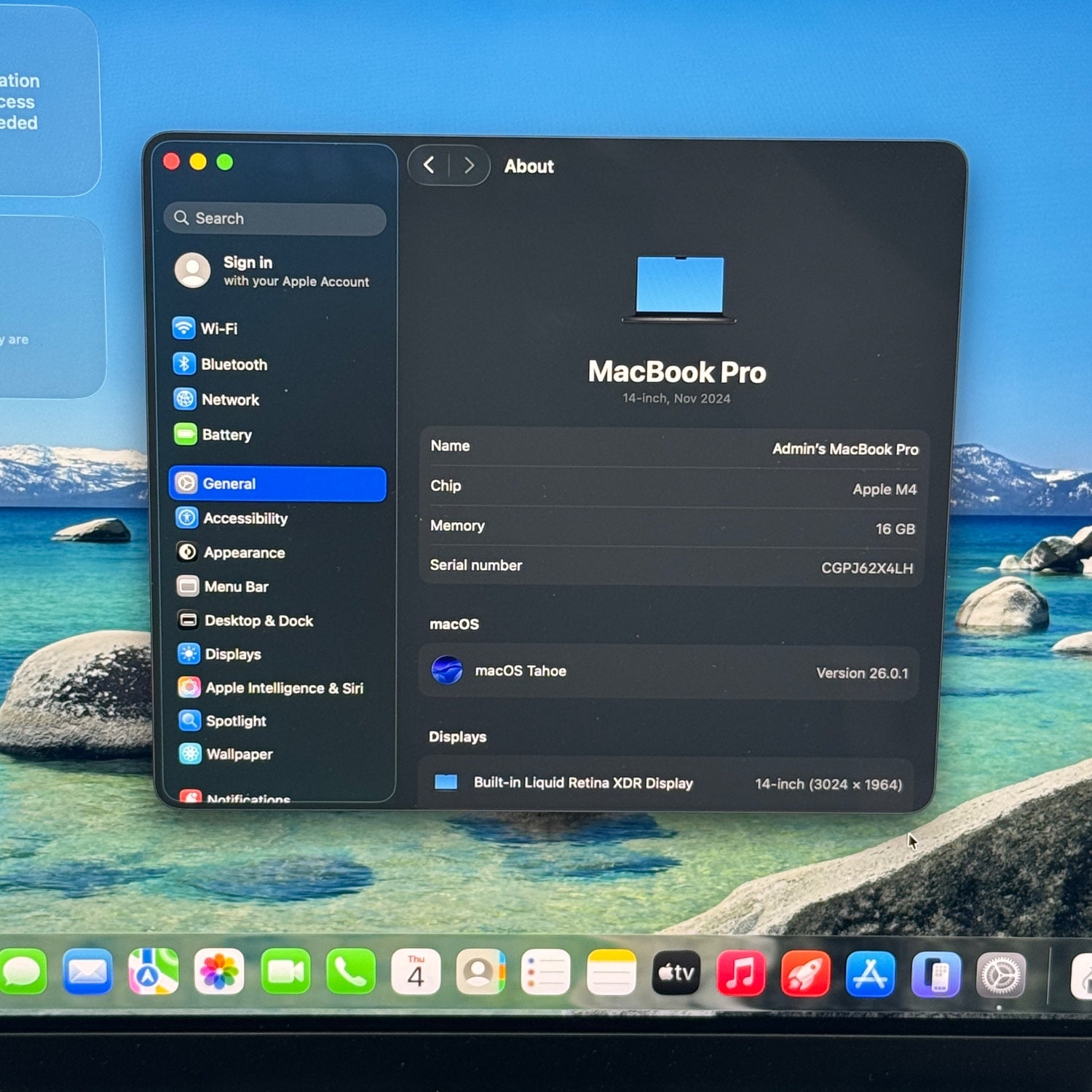Click the back navigation chevron
This screenshot has height=1092, width=1092.
click(430, 165)
